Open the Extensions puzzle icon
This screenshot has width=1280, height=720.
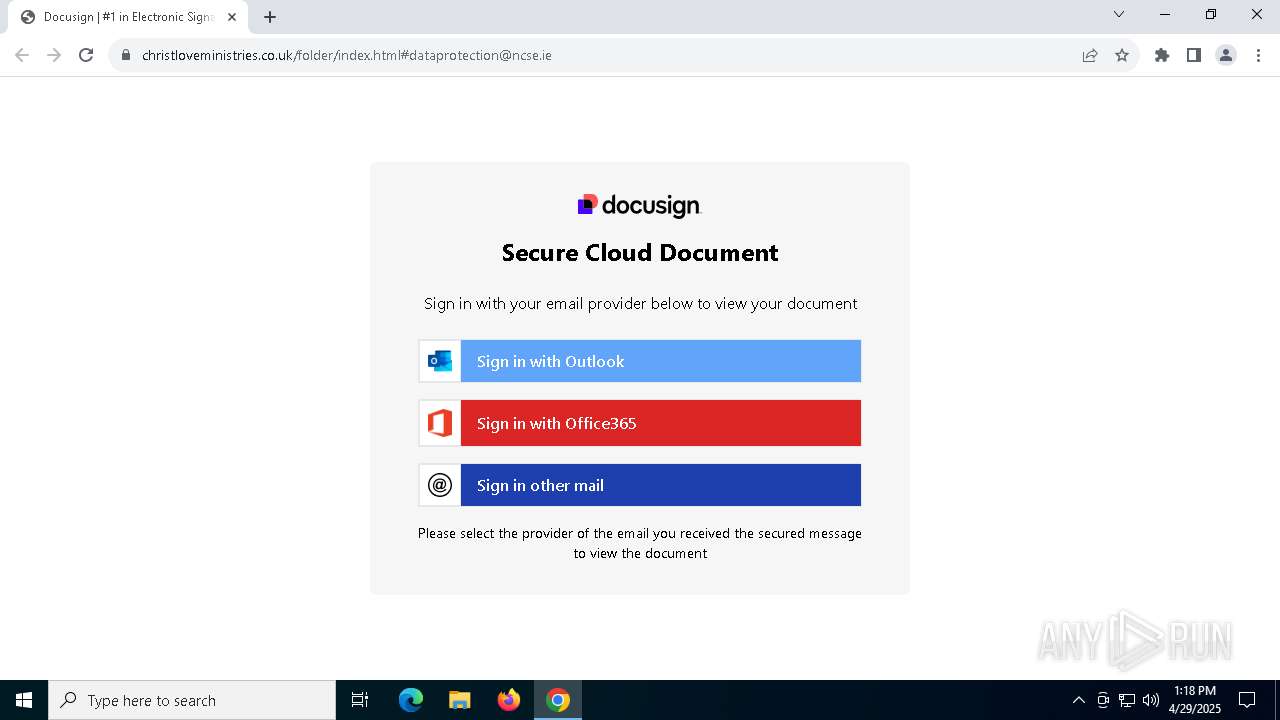coord(1162,55)
